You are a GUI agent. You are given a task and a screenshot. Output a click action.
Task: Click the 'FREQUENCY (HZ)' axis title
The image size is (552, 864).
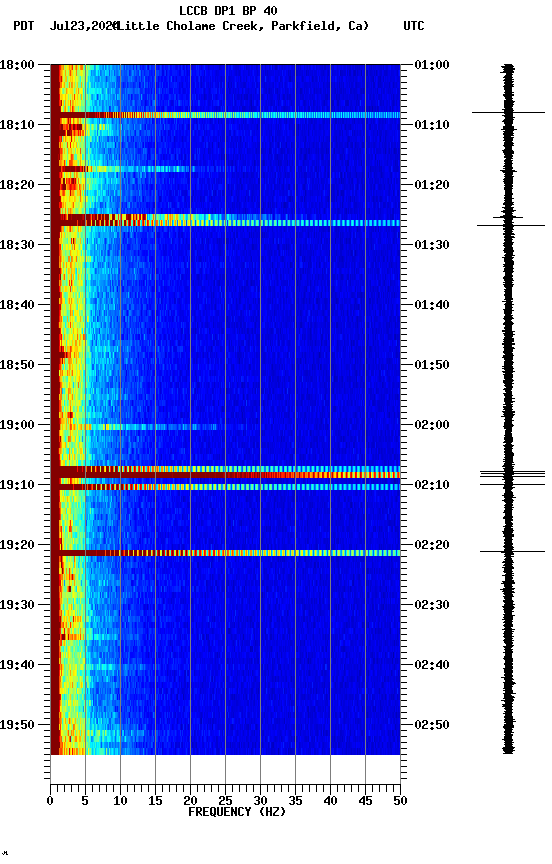point(237,812)
